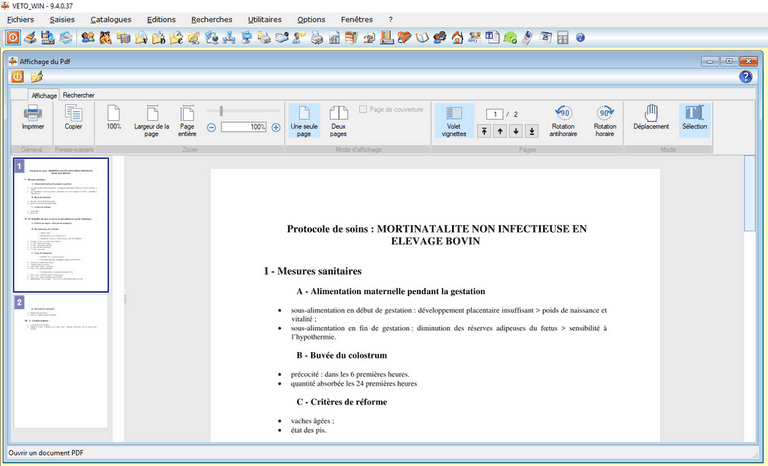Image resolution: width=768 pixels, height=466 pixels.
Task: Open the Recherches menu
Action: click(212, 20)
